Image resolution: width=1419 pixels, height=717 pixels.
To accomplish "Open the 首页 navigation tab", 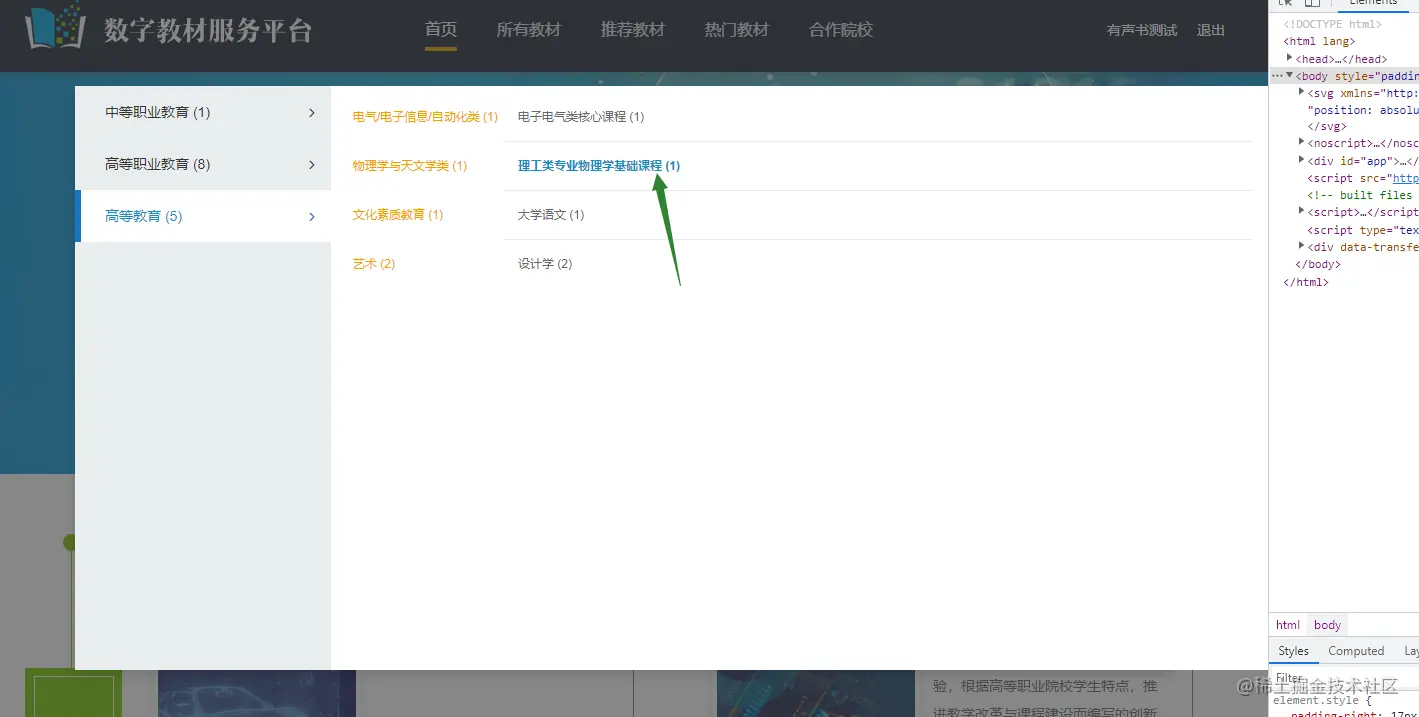I will (441, 30).
